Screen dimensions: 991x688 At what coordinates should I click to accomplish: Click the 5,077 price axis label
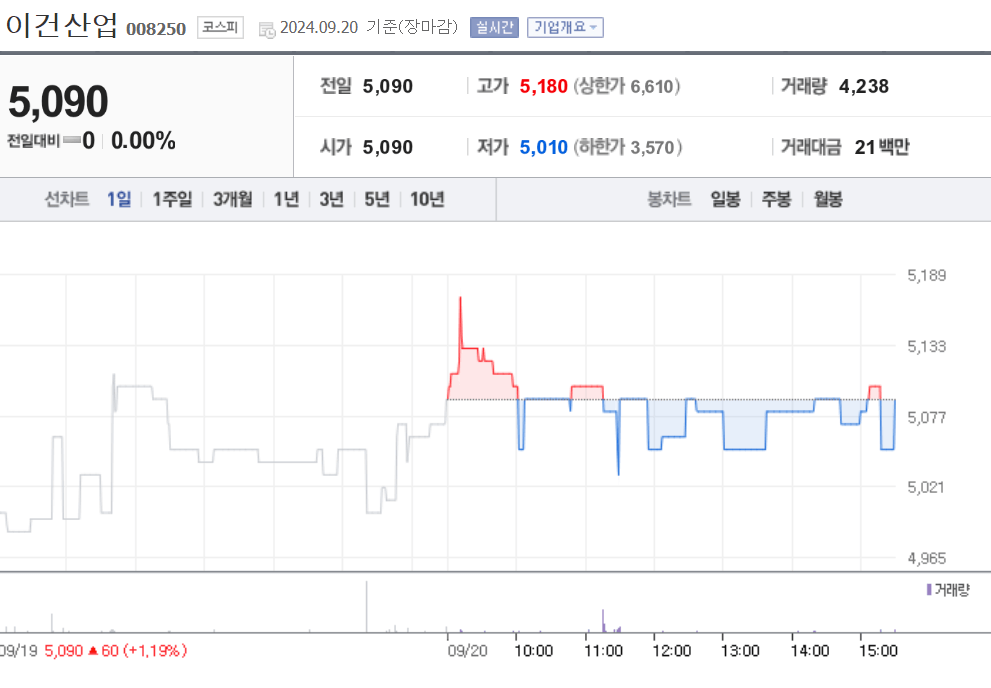pyautogui.click(x=927, y=417)
